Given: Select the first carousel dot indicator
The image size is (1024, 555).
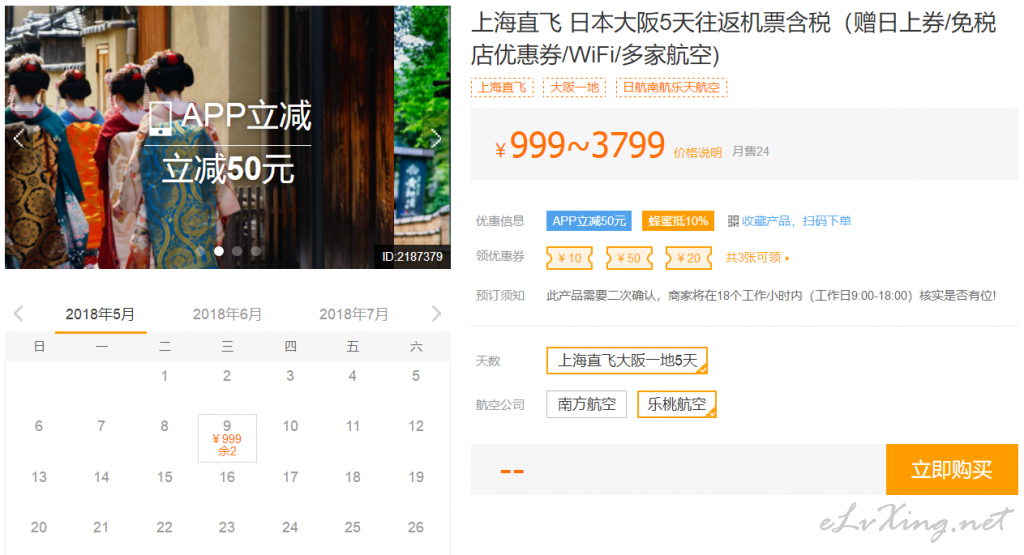Looking at the screenshot, I should point(200,251).
